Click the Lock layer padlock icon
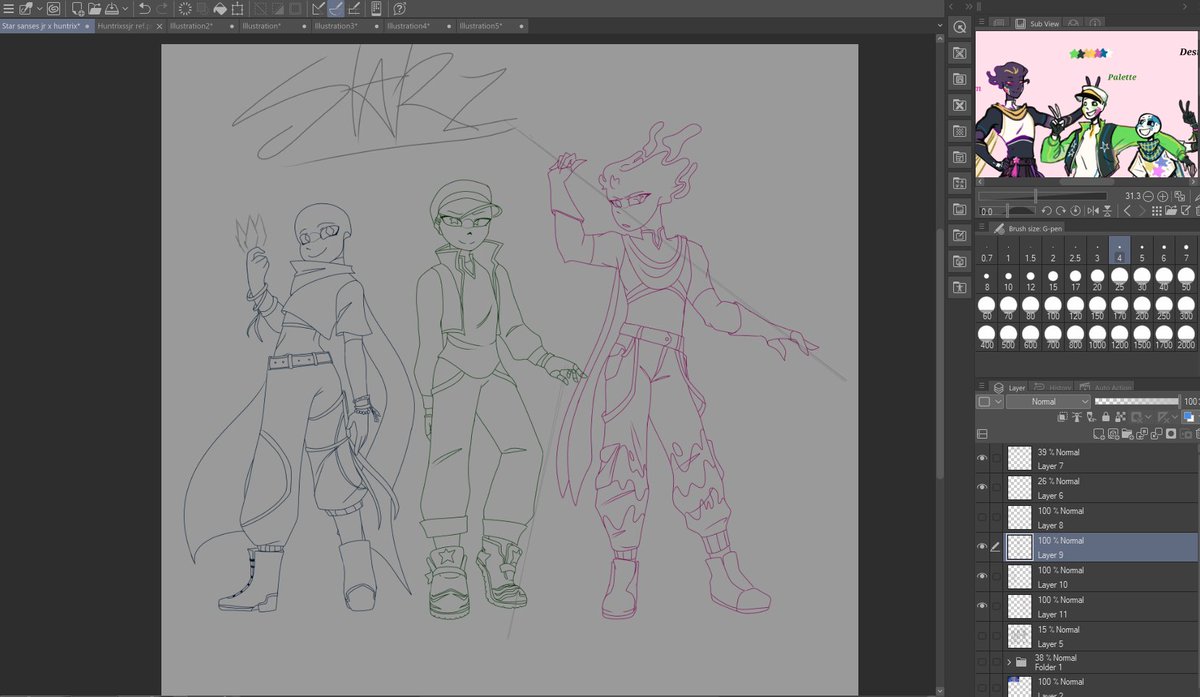Viewport: 1200px width, 697px height. click(x=1106, y=416)
